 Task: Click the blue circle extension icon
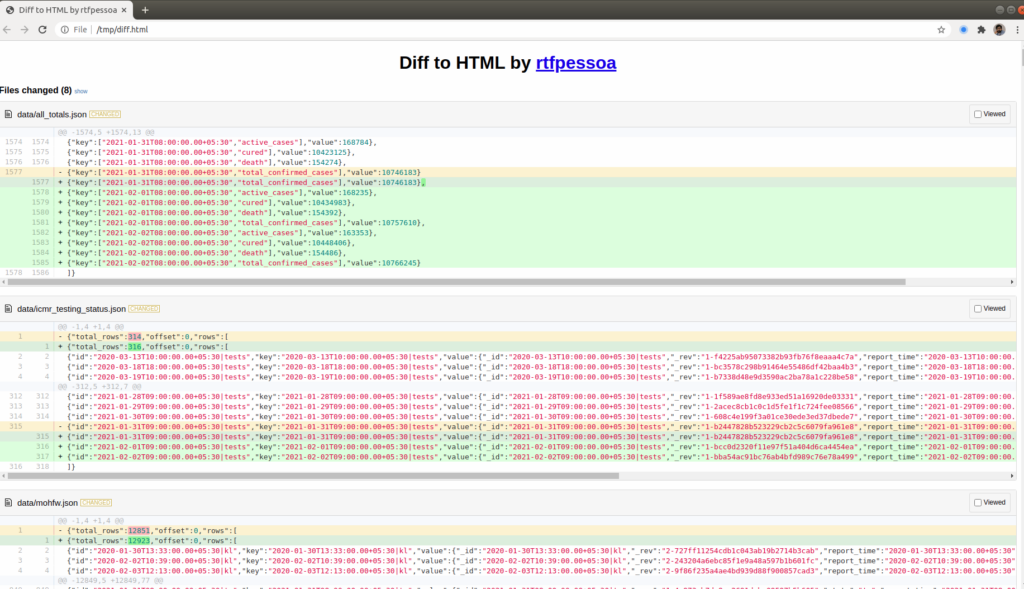click(963, 29)
